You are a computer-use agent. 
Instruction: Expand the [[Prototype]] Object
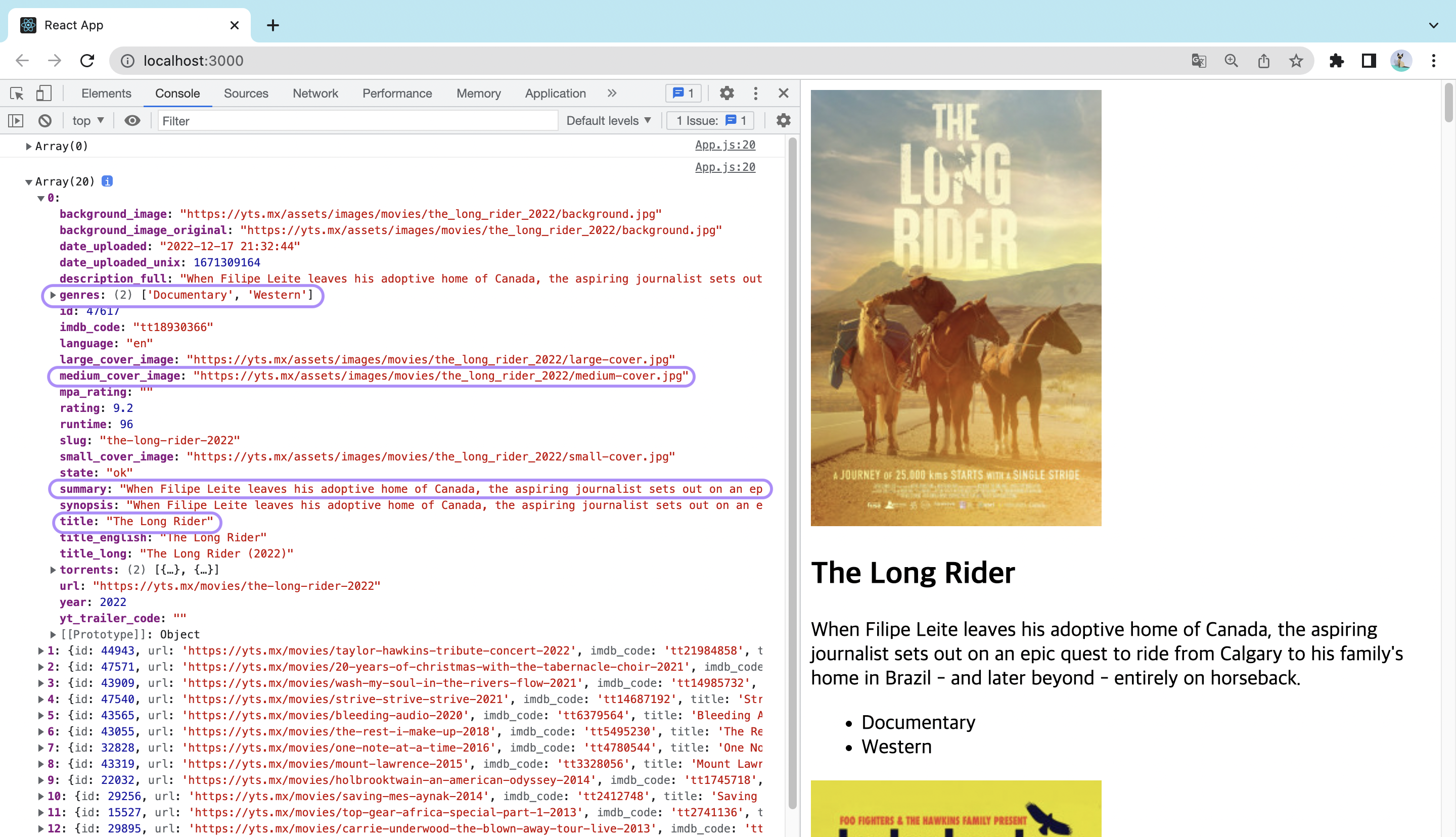tap(53, 634)
